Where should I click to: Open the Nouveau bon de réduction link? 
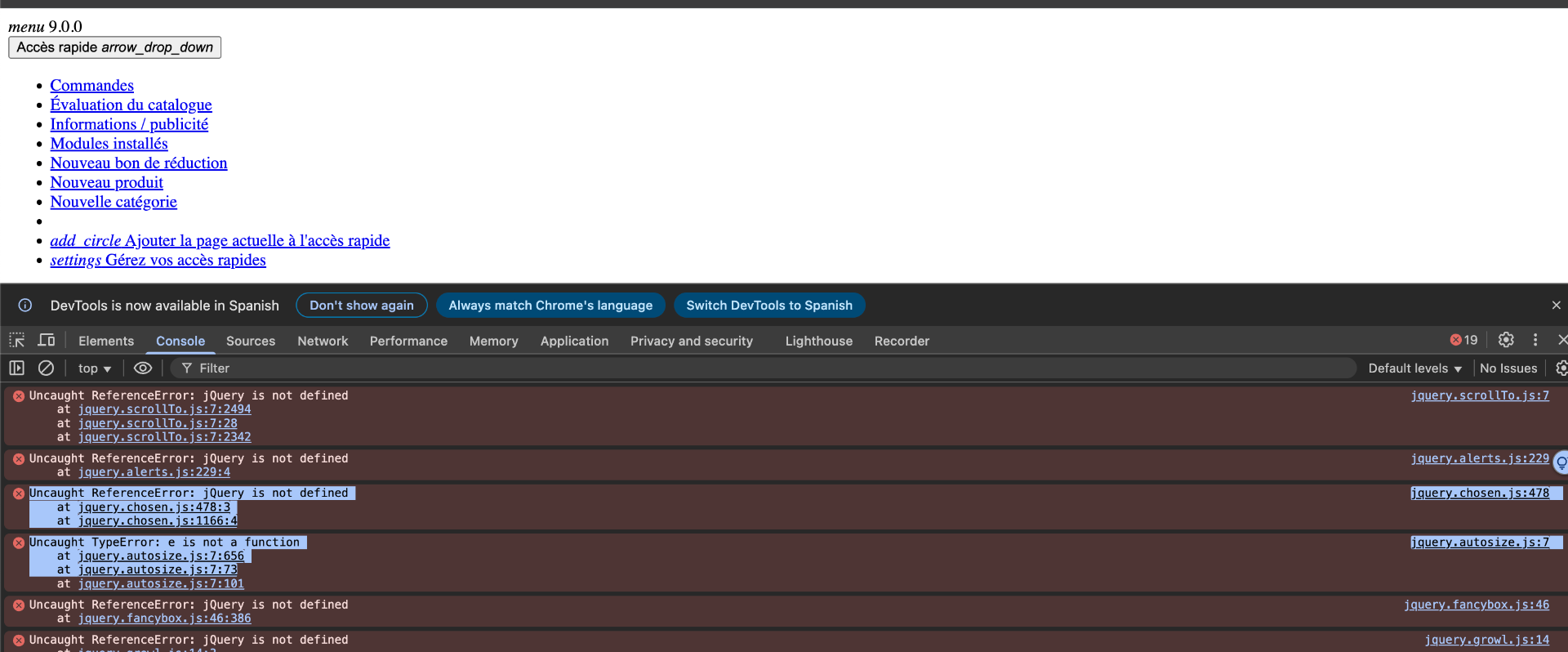click(139, 163)
